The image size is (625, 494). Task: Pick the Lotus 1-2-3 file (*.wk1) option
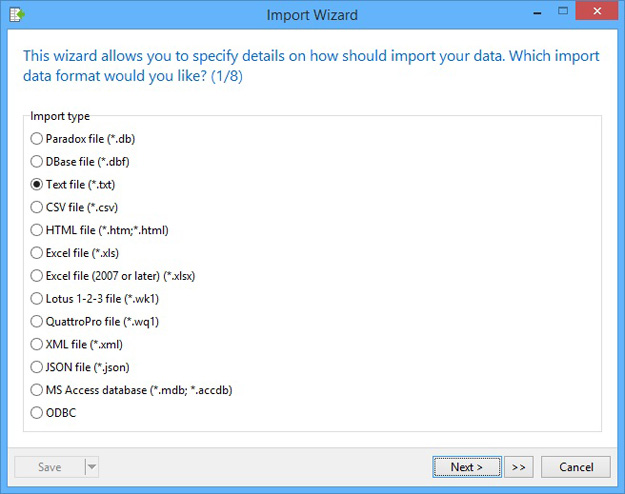tap(95, 298)
